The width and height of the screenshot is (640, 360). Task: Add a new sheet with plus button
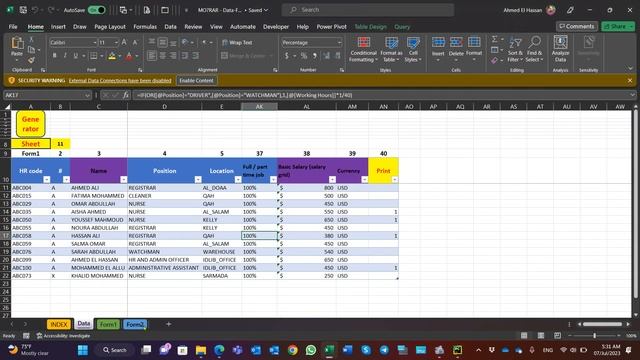click(x=168, y=324)
